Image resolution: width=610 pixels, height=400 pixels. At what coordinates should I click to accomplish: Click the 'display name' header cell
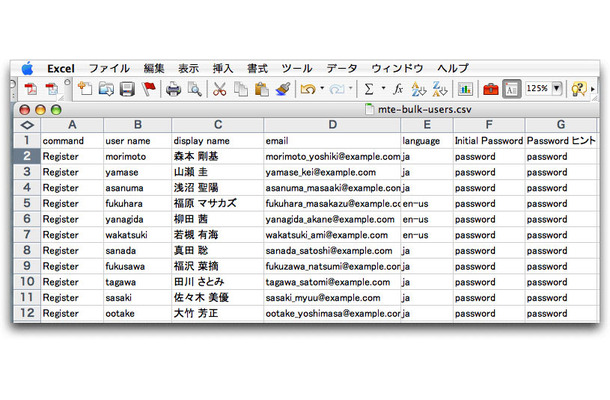coord(218,141)
